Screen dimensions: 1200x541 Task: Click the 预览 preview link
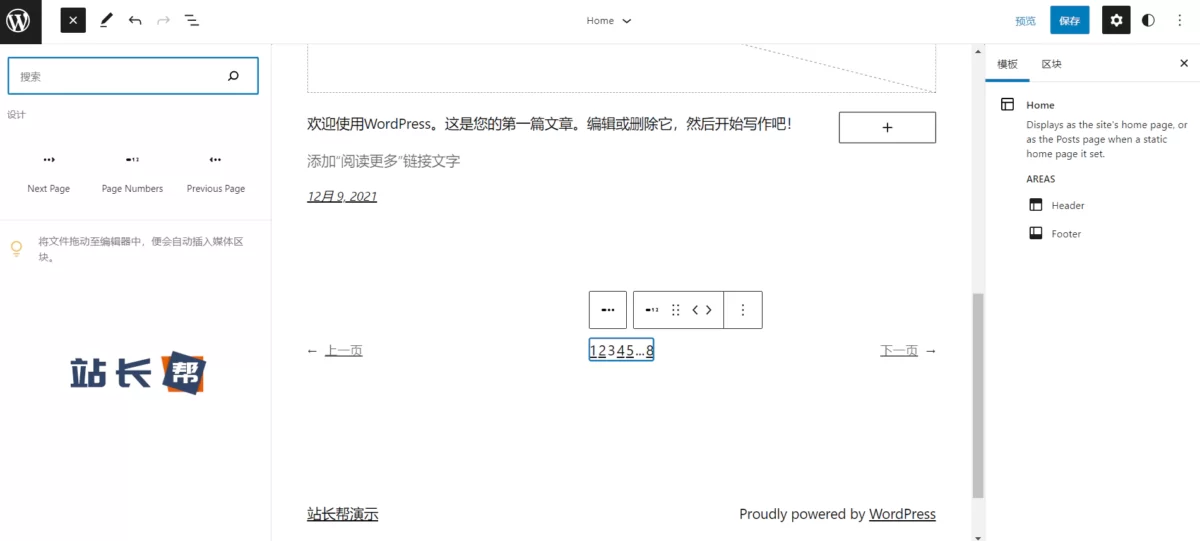point(1025,21)
